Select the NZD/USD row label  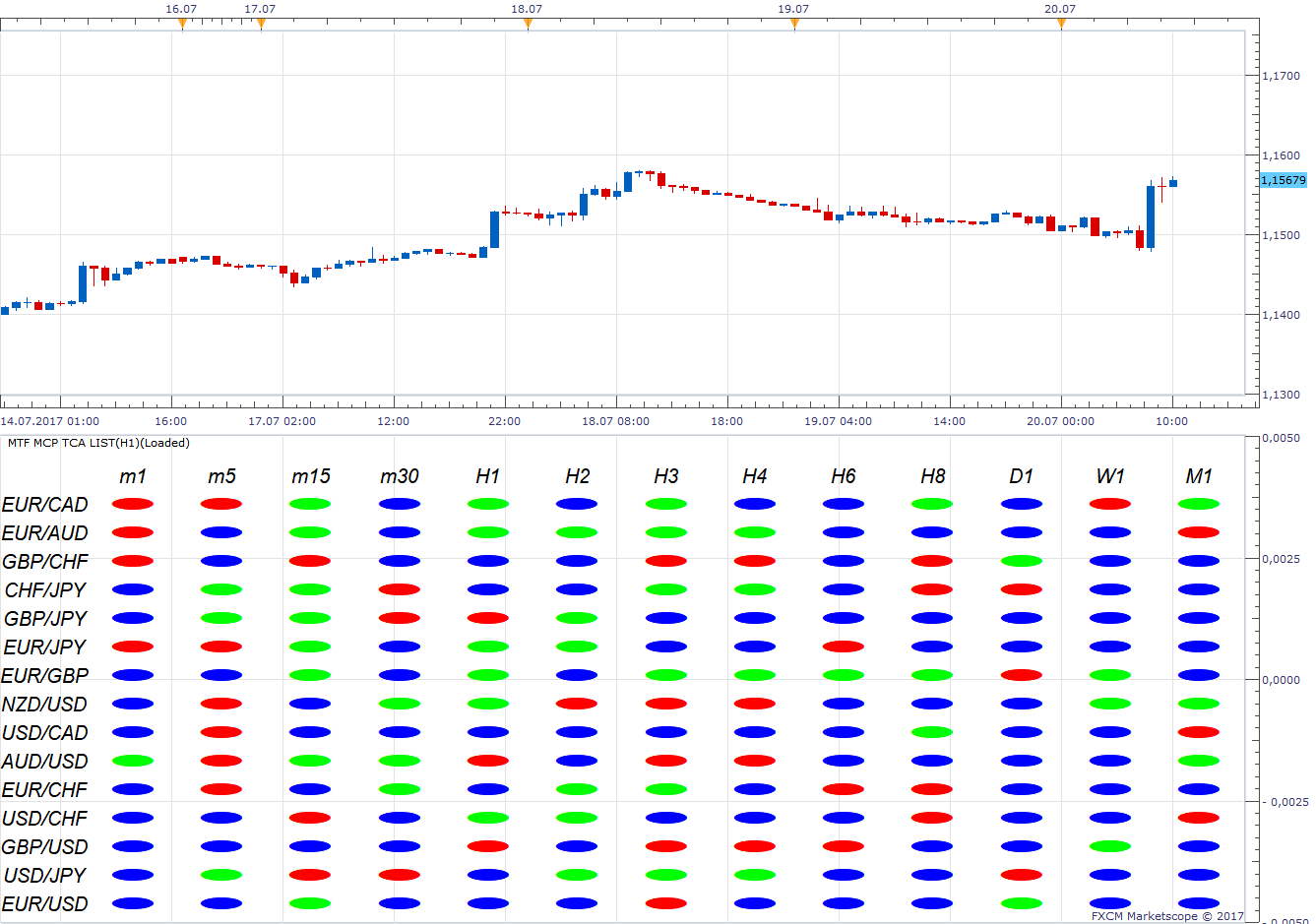point(45,705)
